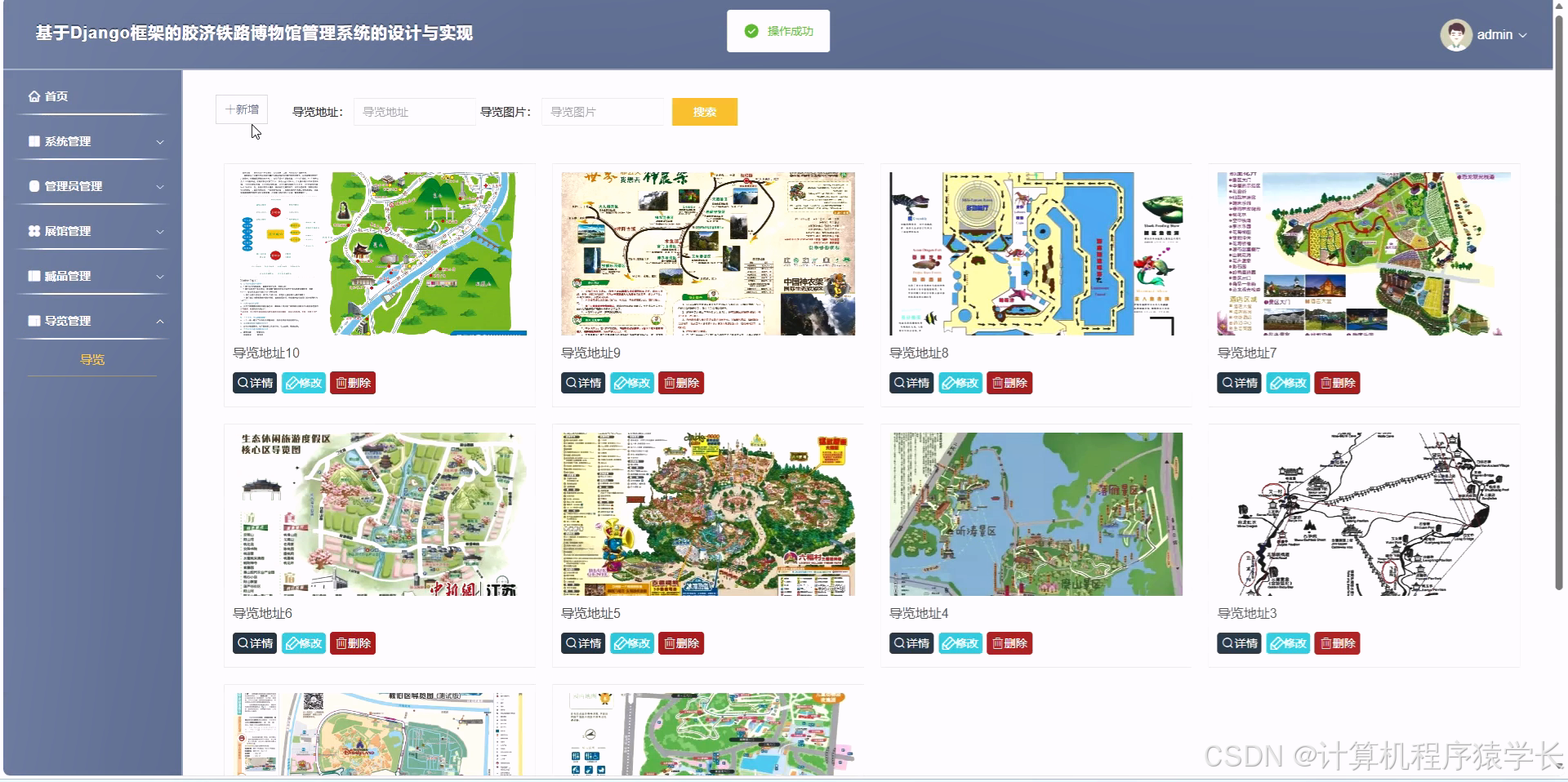Open 导览地址5 map thumbnail
This screenshot has height=782, width=1568.
click(708, 514)
